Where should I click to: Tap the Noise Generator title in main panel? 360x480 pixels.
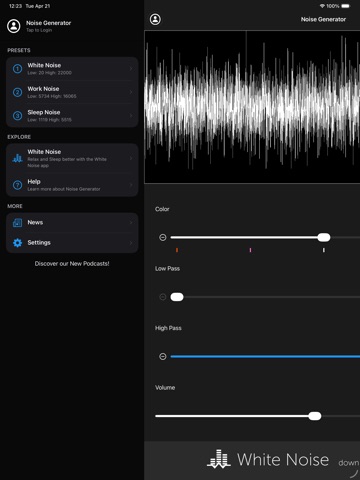click(323, 19)
